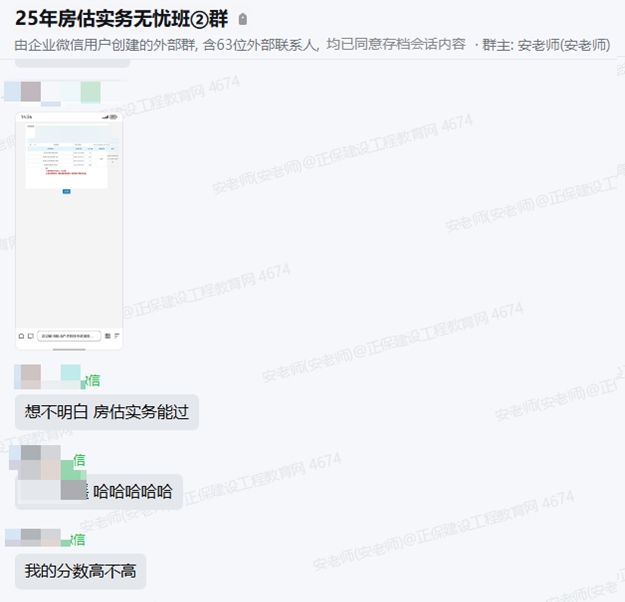Click the lock icon beside the group title

click(243, 20)
